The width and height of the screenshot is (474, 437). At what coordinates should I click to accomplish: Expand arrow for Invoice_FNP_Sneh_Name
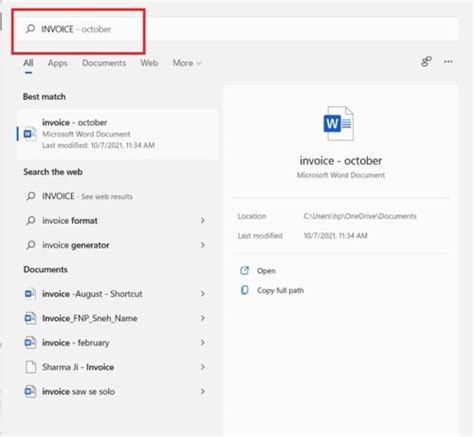pyautogui.click(x=203, y=318)
